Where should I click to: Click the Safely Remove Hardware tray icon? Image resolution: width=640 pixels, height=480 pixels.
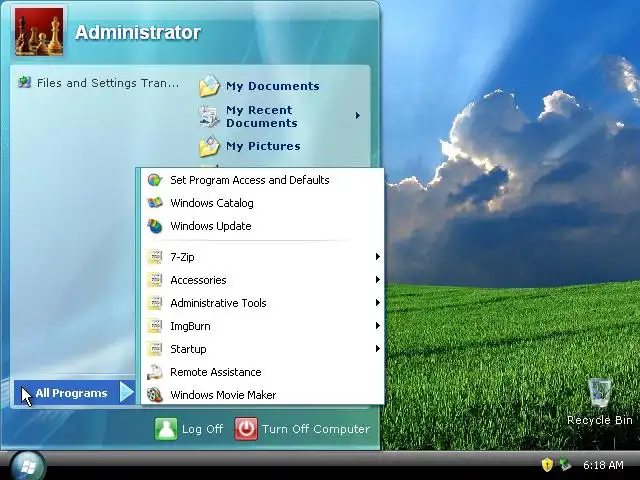(565, 464)
